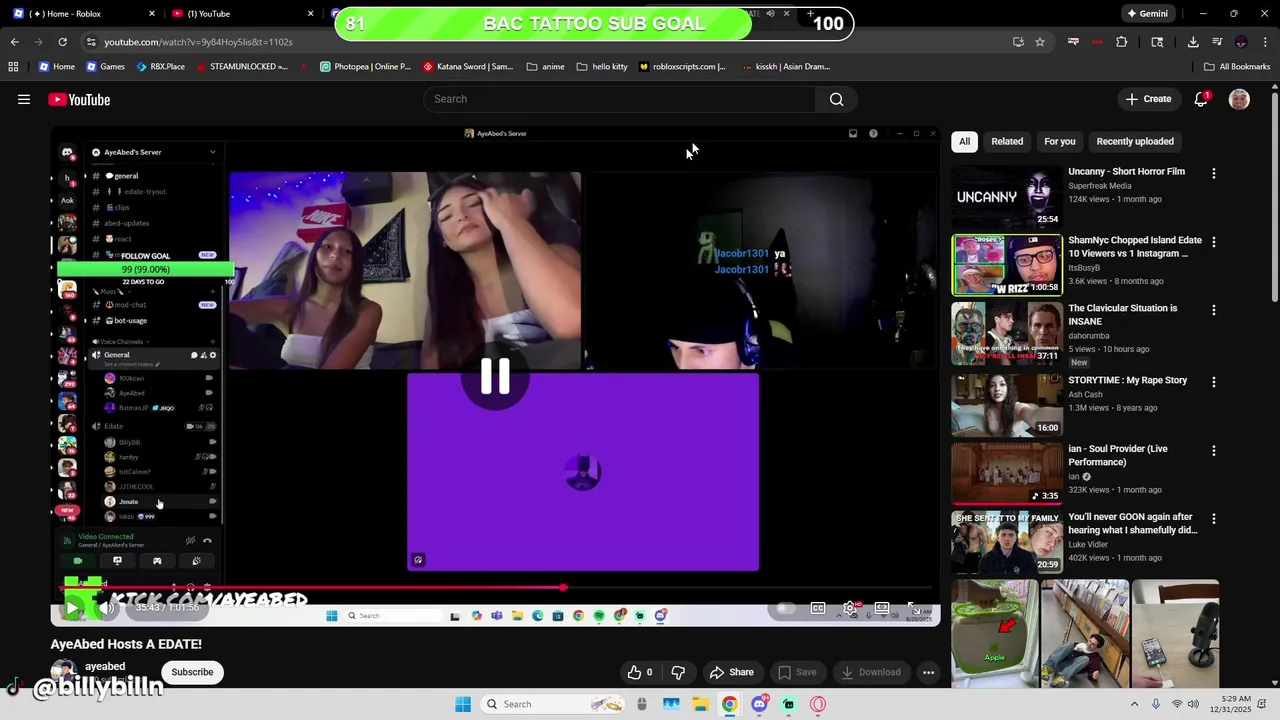
Task: Toggle autoplay switch in player
Action: point(786,608)
